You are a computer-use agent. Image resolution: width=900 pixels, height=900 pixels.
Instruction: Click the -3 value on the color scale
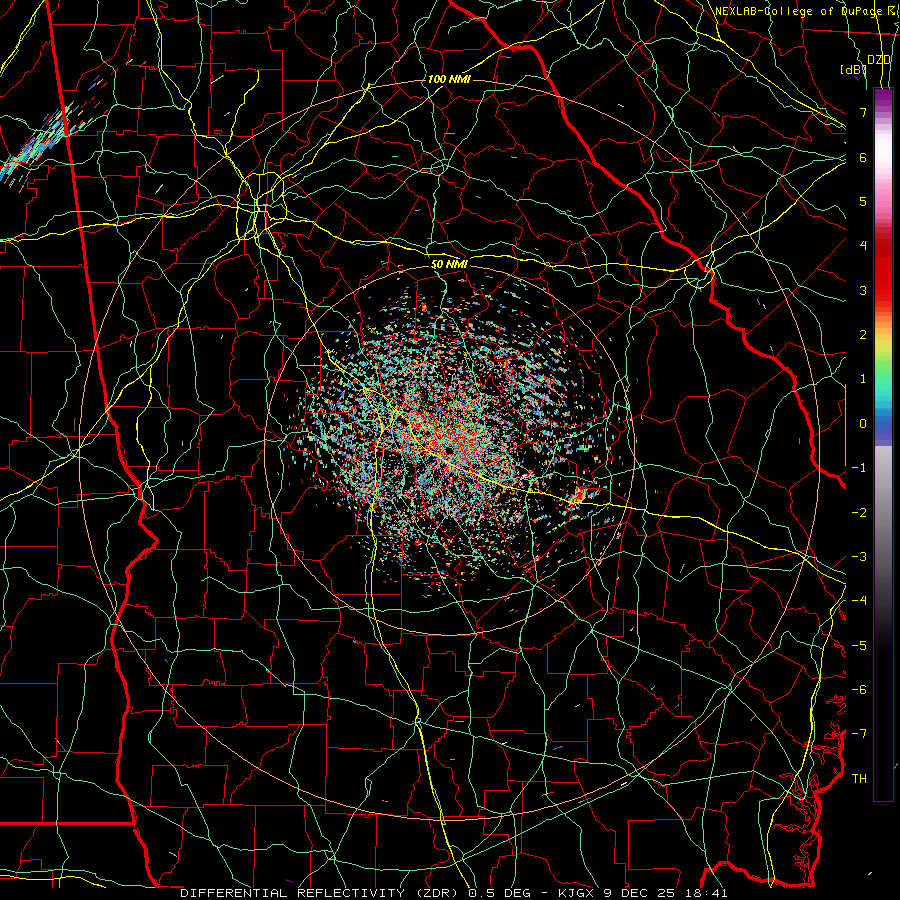pyautogui.click(x=859, y=557)
